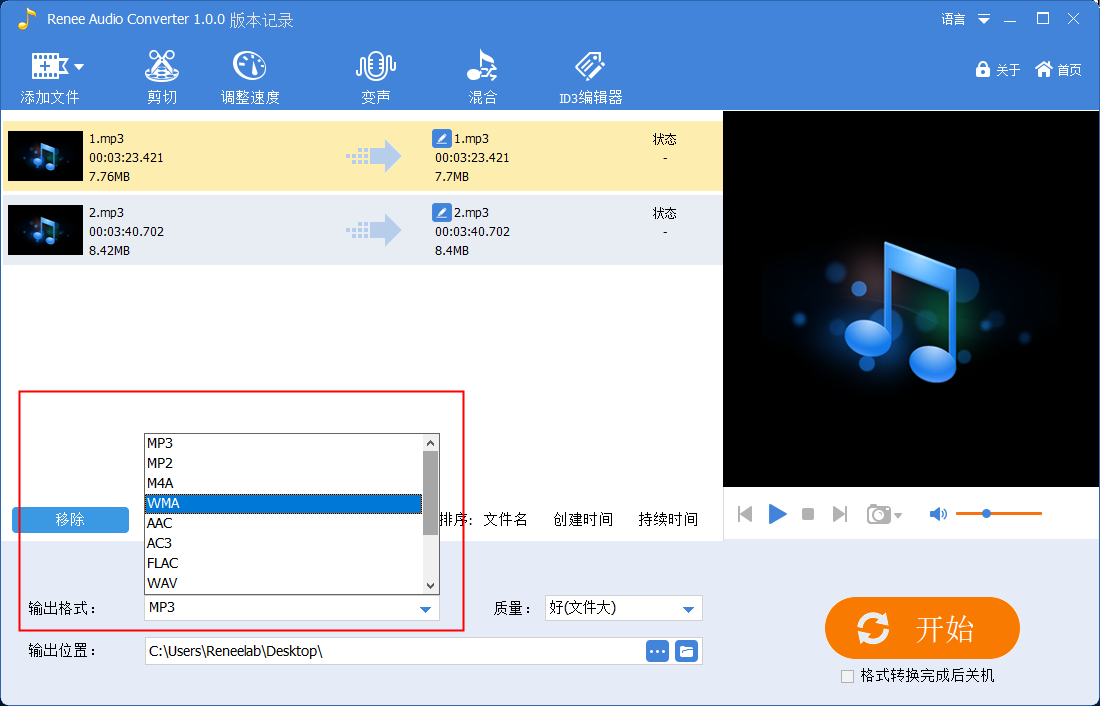Skip to next track in player

840,514
